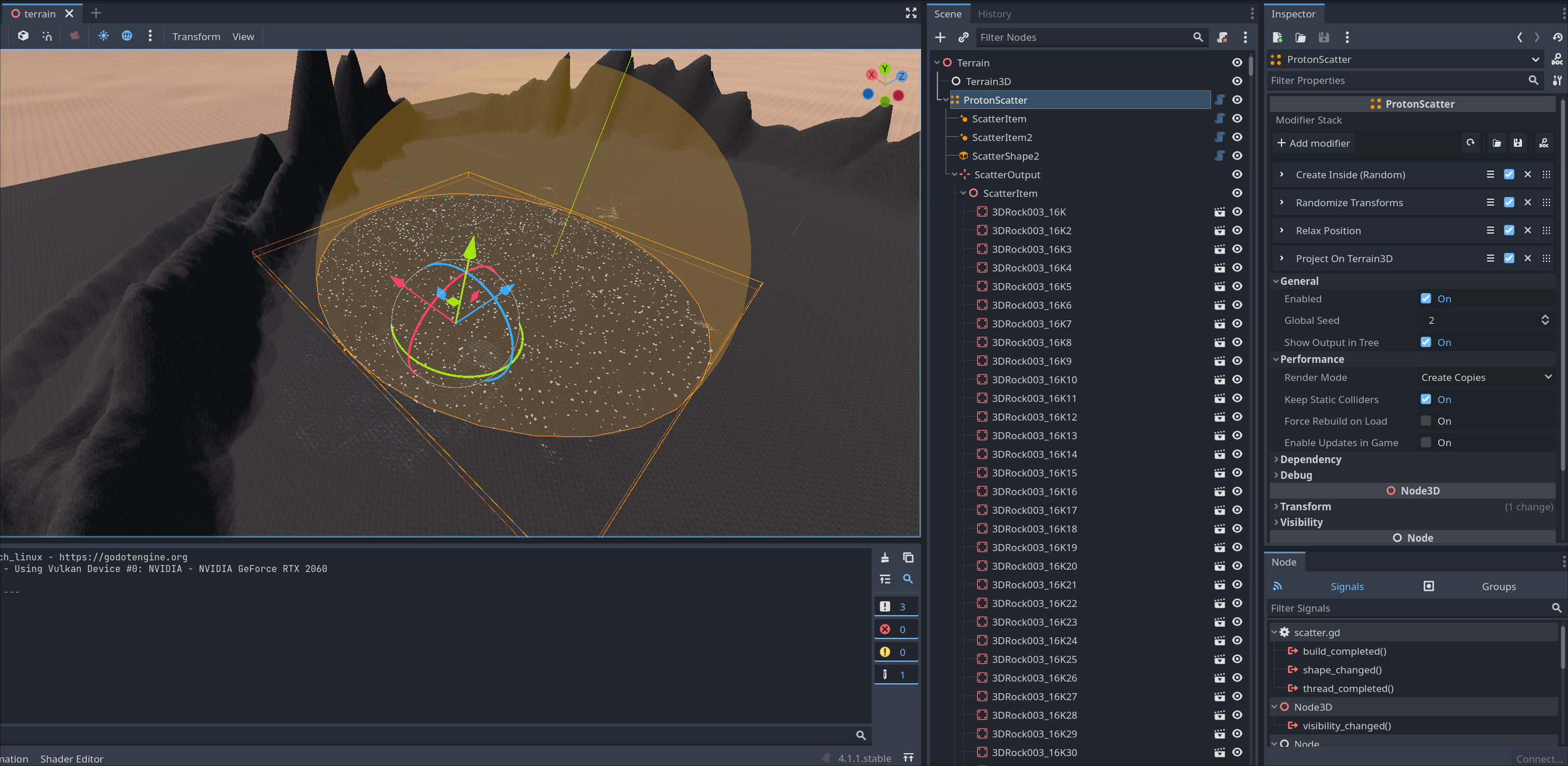1568x766 pixels.
Task: Expand the 'Randomize Transforms' modifier
Action: click(x=1283, y=202)
